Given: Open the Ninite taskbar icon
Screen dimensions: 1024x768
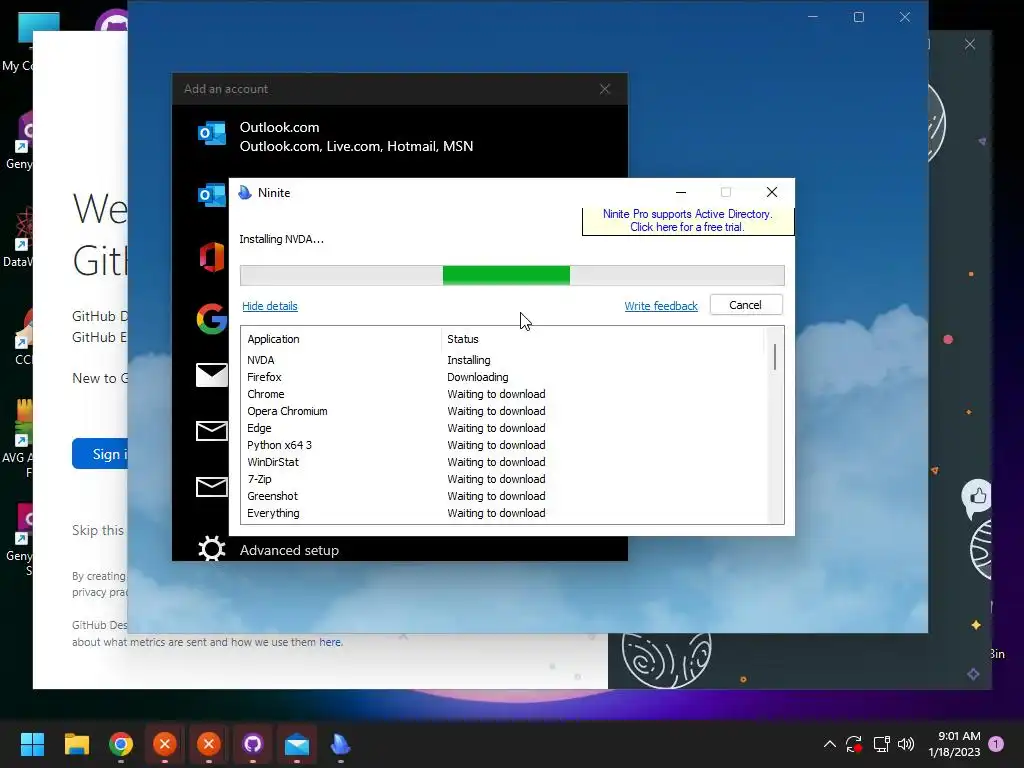Looking at the screenshot, I should (340, 744).
